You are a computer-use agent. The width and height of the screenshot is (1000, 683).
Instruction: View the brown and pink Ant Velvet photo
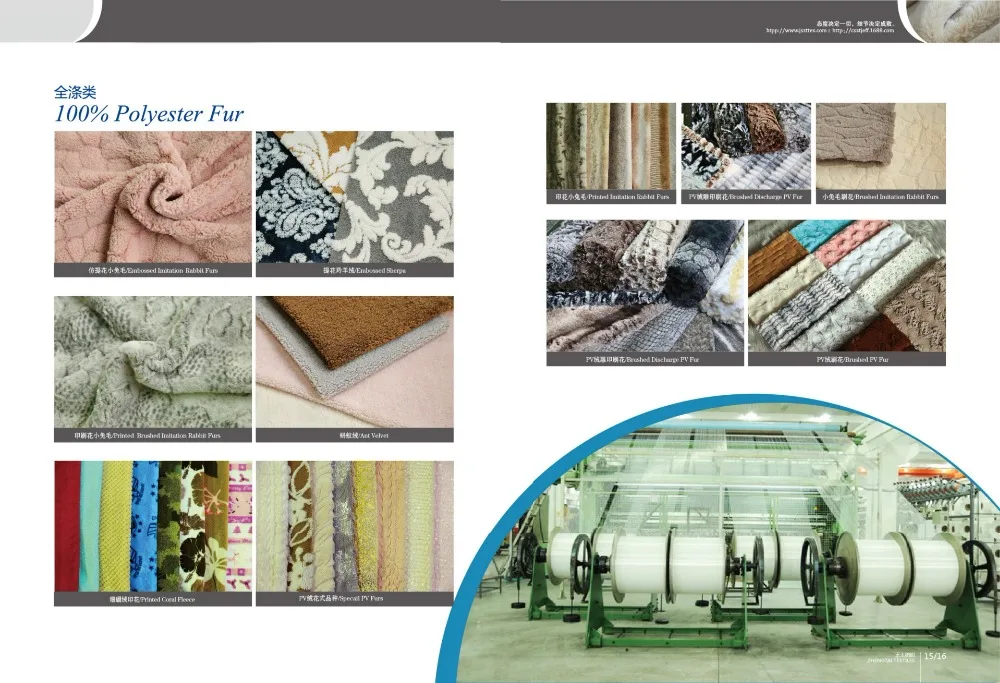[x=355, y=362]
